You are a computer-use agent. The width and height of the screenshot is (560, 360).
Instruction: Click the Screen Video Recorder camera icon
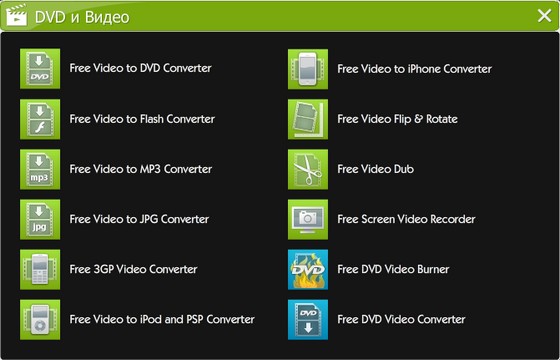[308, 219]
